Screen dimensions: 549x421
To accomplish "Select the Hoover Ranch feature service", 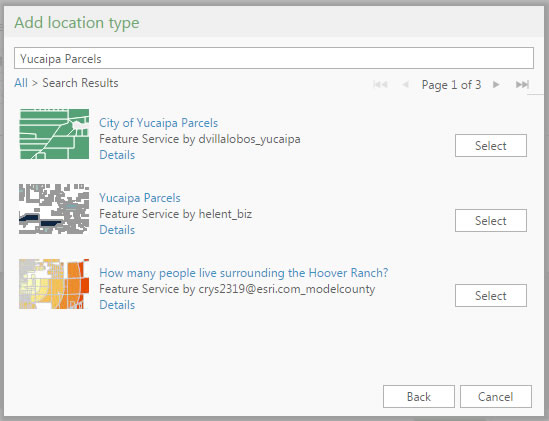I will coord(491,296).
